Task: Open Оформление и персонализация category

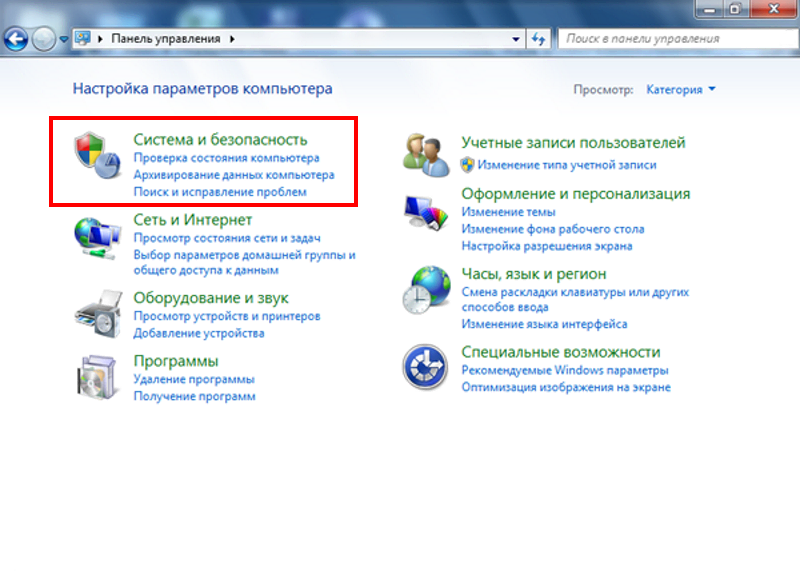Action: (576, 193)
